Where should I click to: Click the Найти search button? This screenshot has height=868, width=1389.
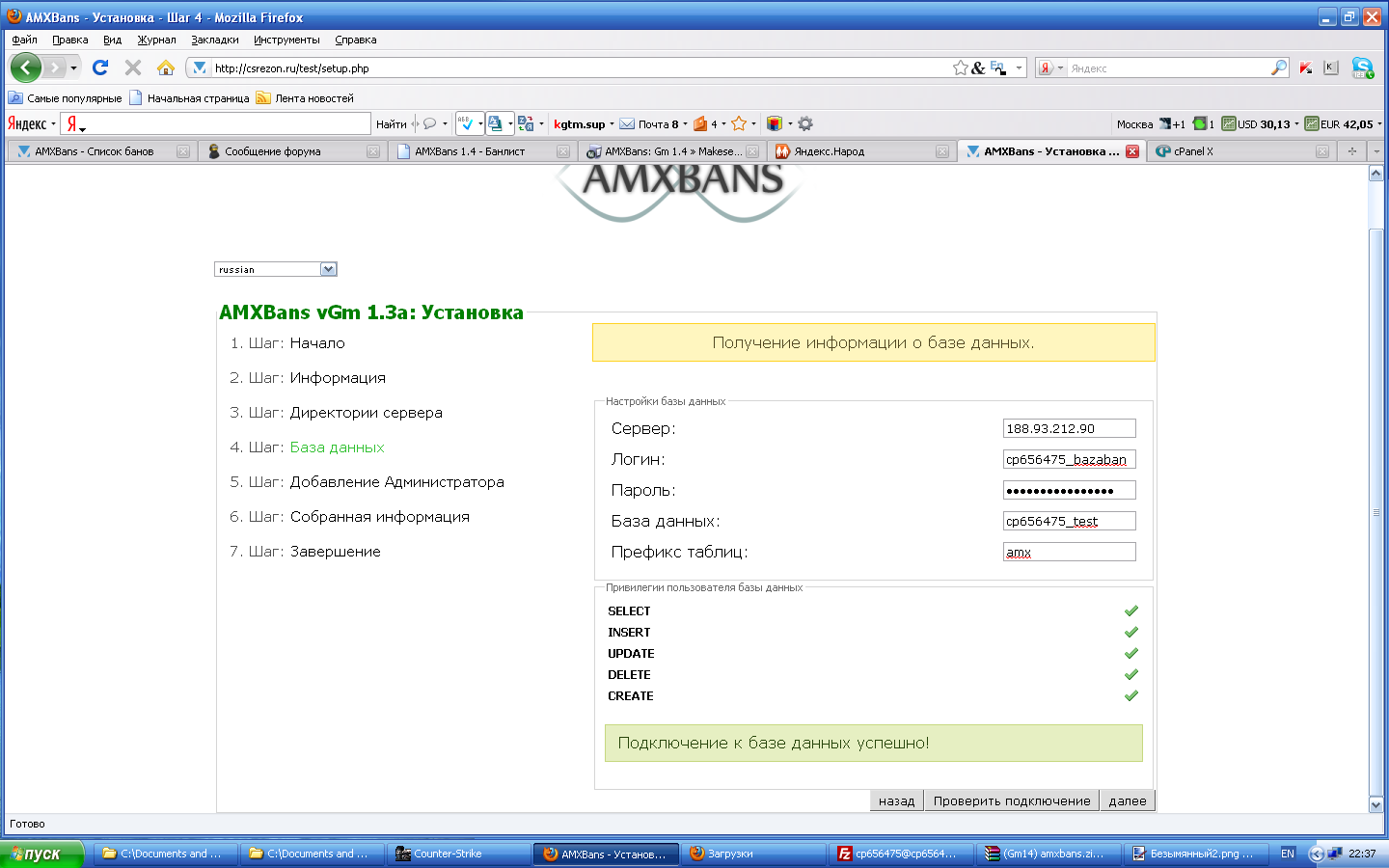pyautogui.click(x=391, y=123)
